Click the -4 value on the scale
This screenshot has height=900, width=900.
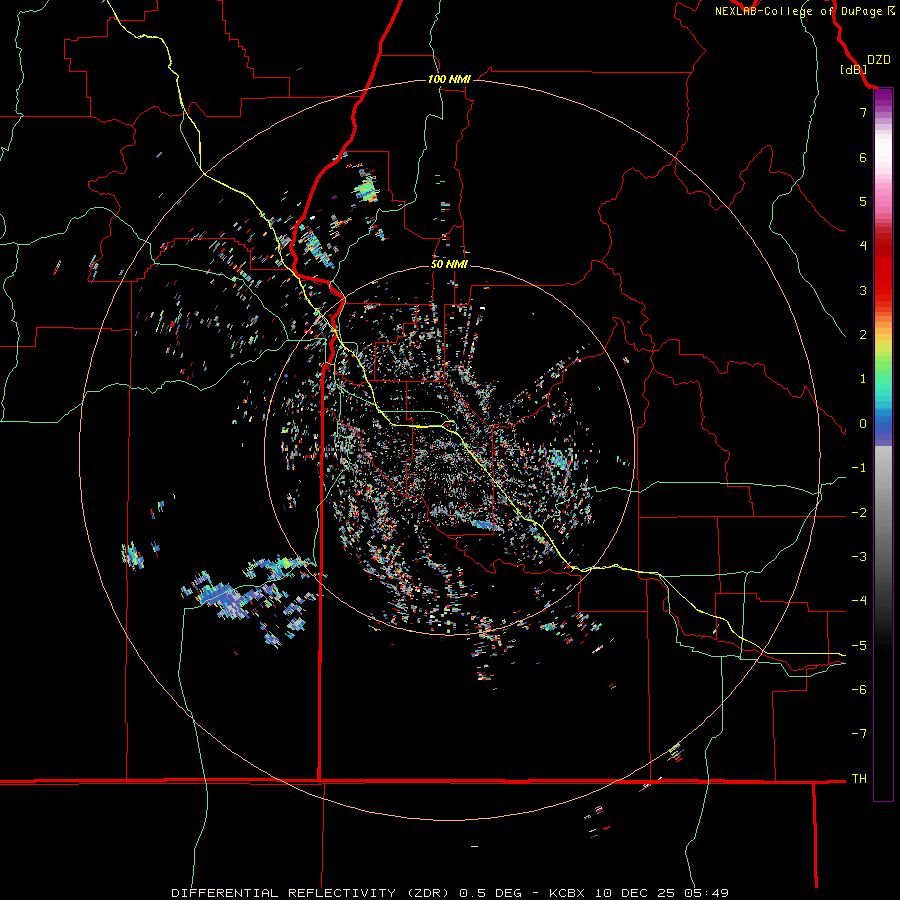pyautogui.click(x=859, y=601)
